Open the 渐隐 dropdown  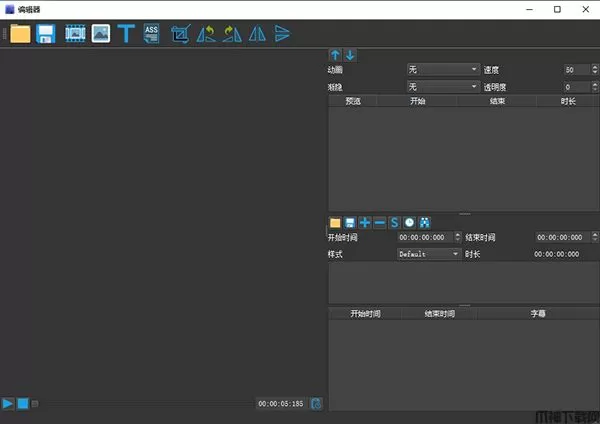coord(444,87)
